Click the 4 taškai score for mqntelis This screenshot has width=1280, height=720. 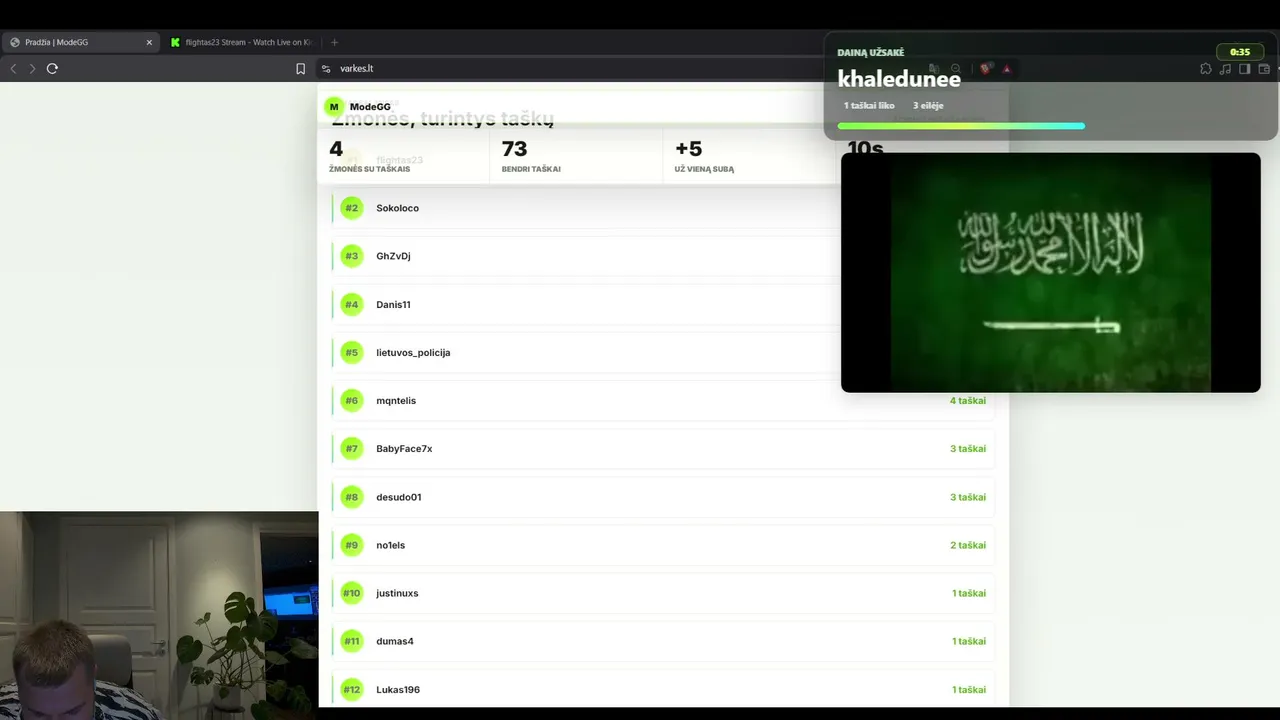tap(968, 401)
